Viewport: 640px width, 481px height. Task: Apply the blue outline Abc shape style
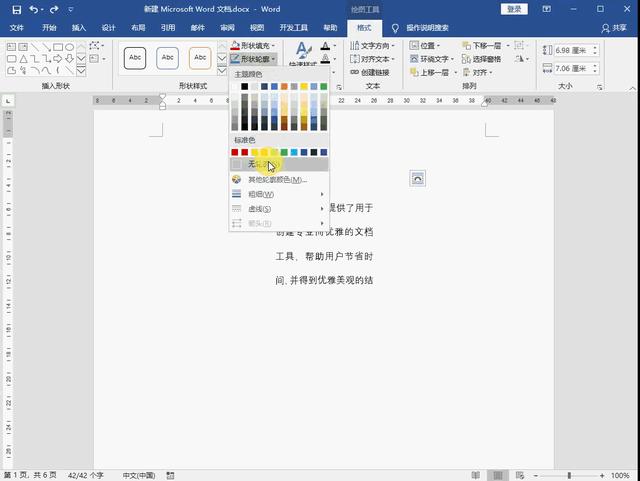pyautogui.click(x=167, y=58)
